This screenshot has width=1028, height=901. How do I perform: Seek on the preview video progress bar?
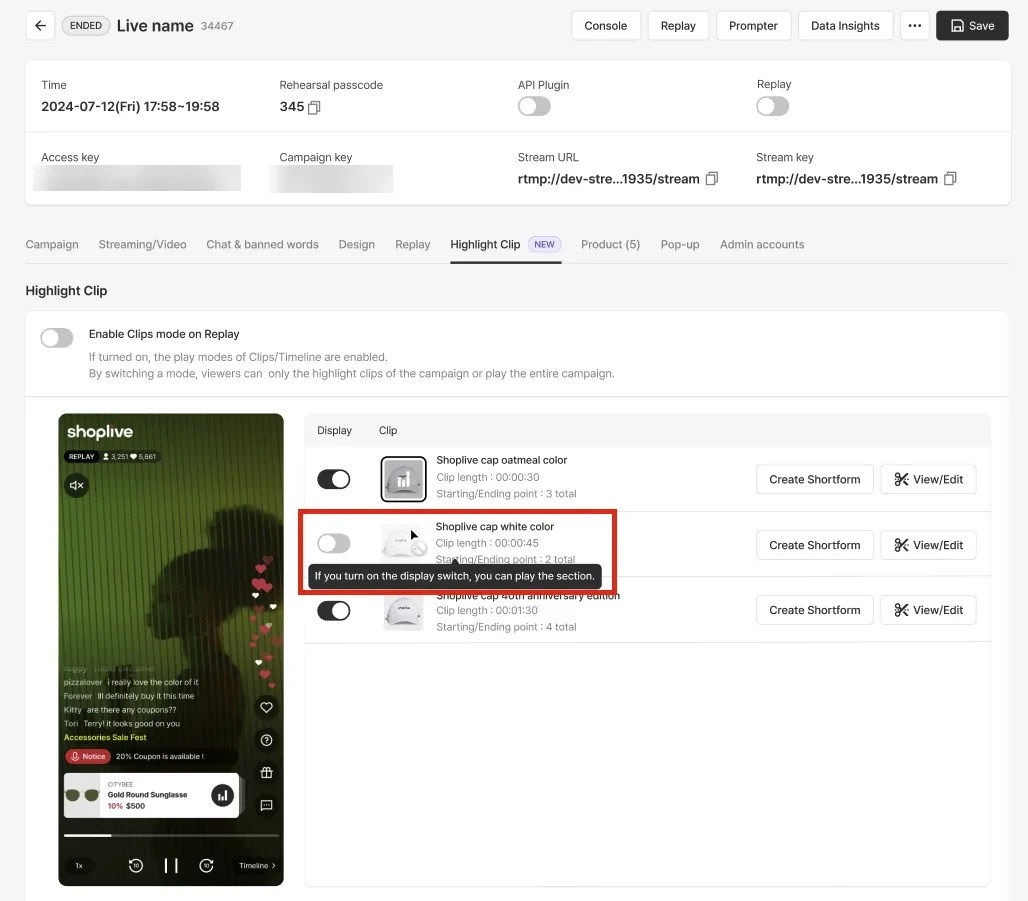click(171, 835)
